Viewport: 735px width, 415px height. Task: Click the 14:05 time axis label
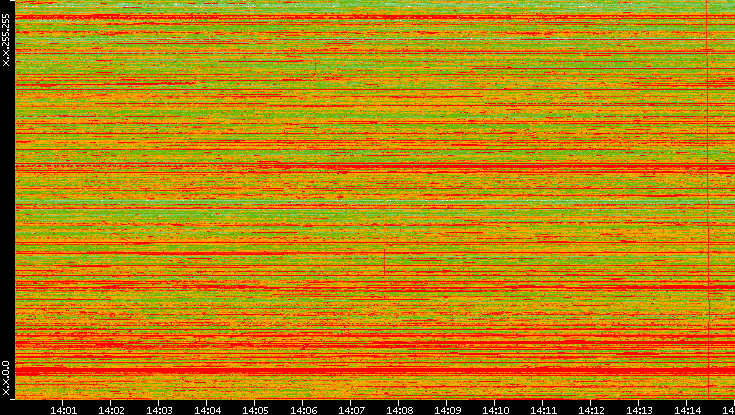(255, 410)
